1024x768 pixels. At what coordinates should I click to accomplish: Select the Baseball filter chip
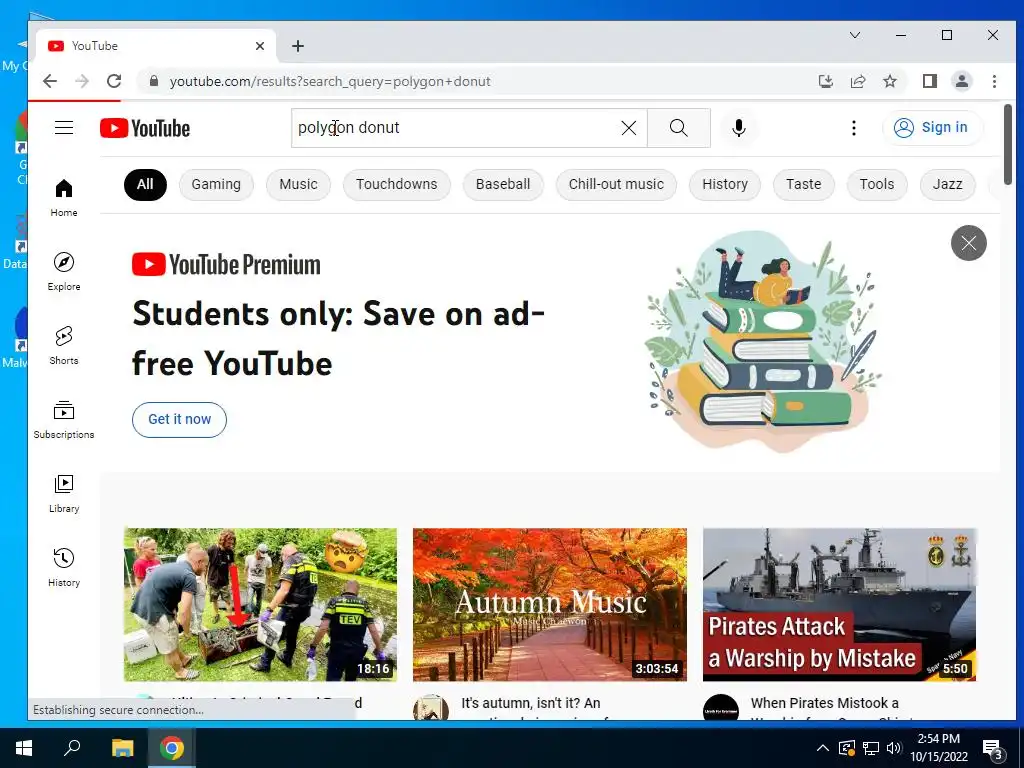pos(503,184)
